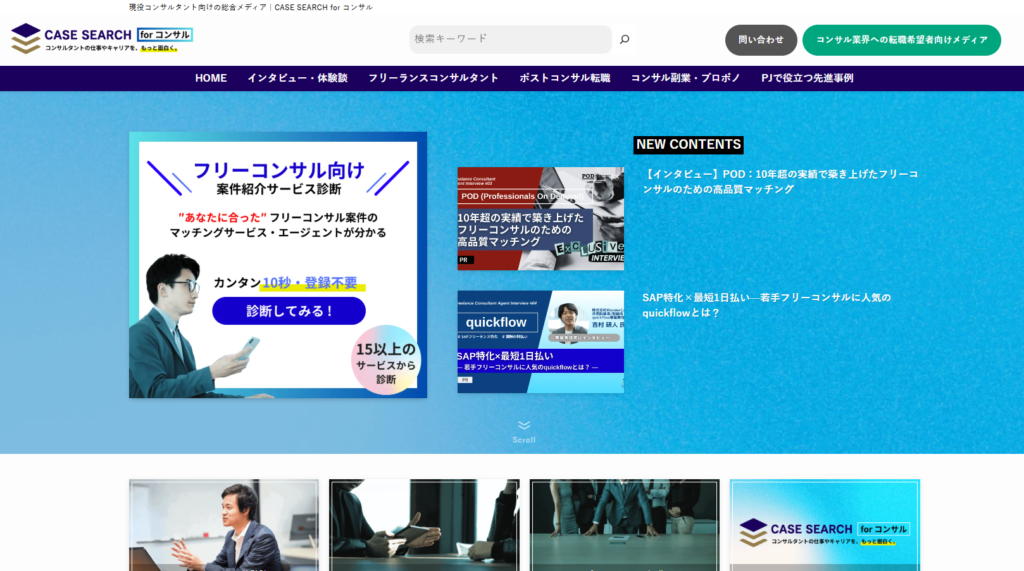Click the search magnifier icon
The height and width of the screenshot is (571, 1024).
[624, 39]
